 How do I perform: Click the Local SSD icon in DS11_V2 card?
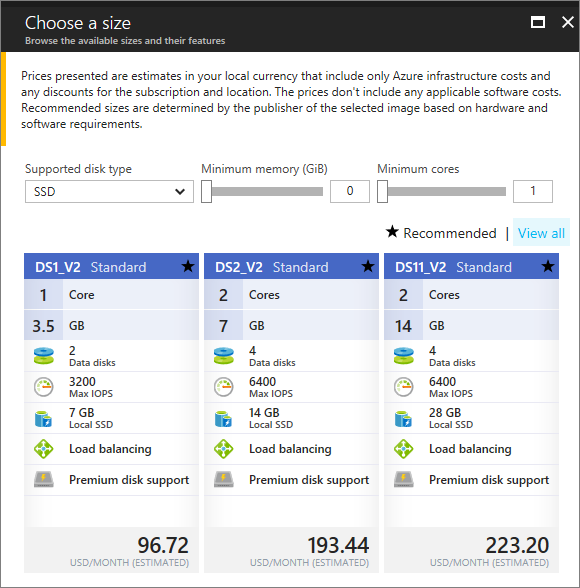point(403,418)
